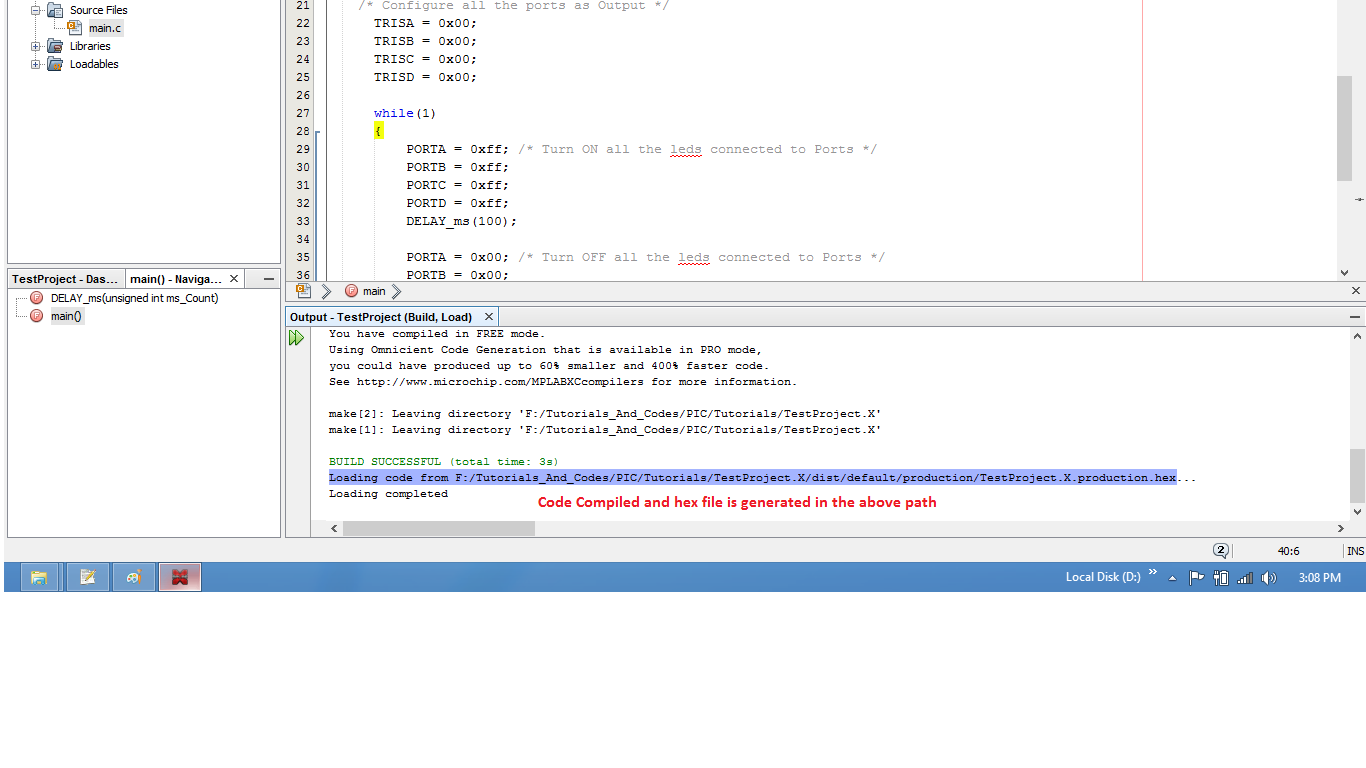Screen dimensions: 1366x768
Task: Click the green re-run build icon
Action: point(297,338)
